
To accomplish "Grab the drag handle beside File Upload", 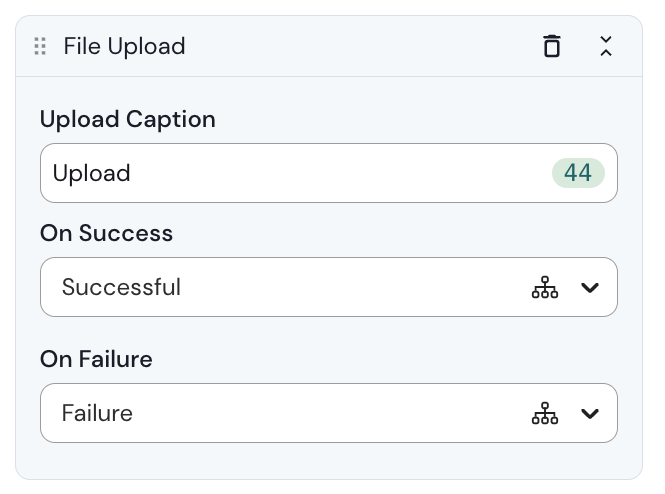I will coord(40,46).
